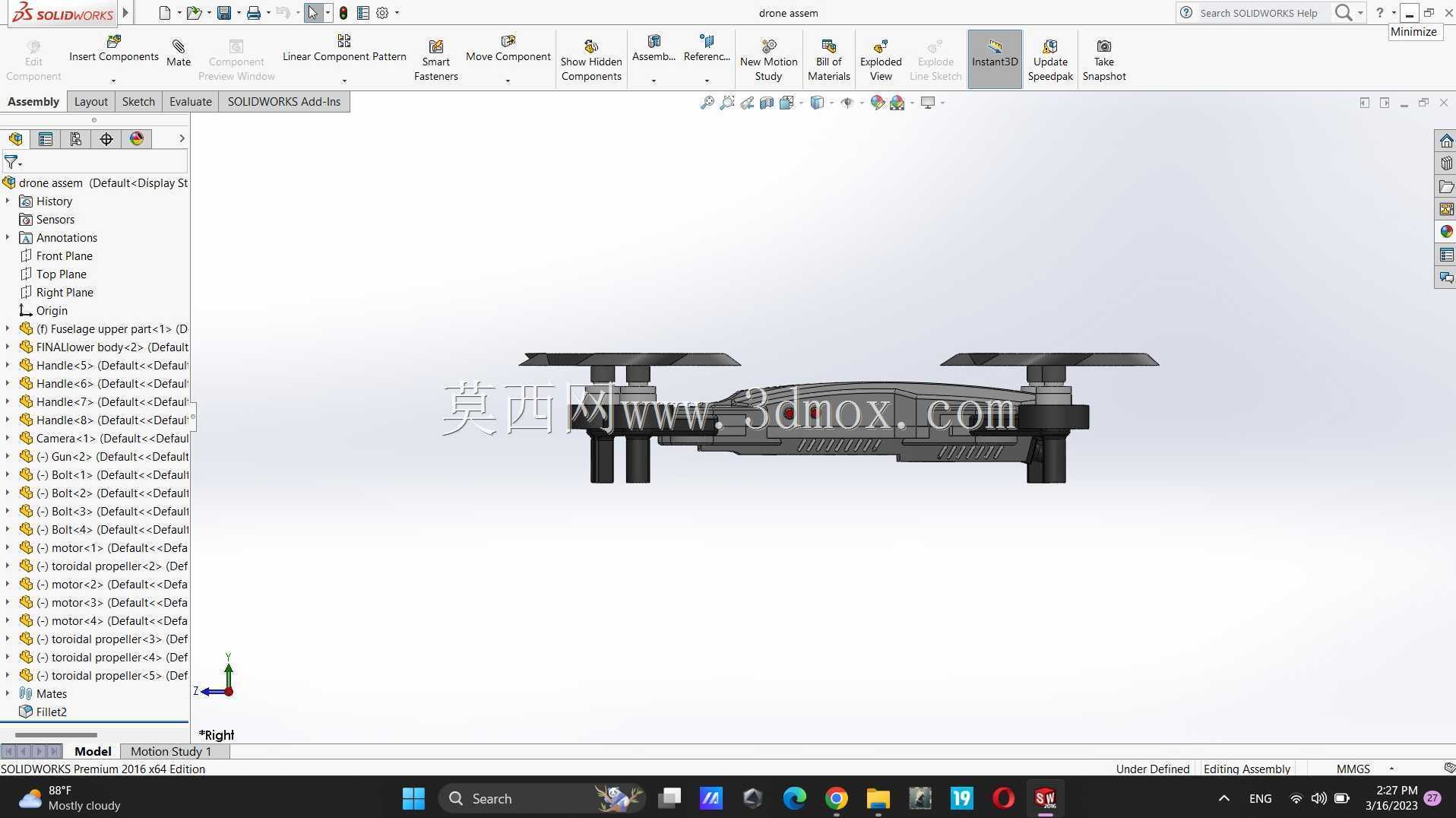The width and height of the screenshot is (1456, 818).
Task: Select the Model tab
Action: pos(93,751)
